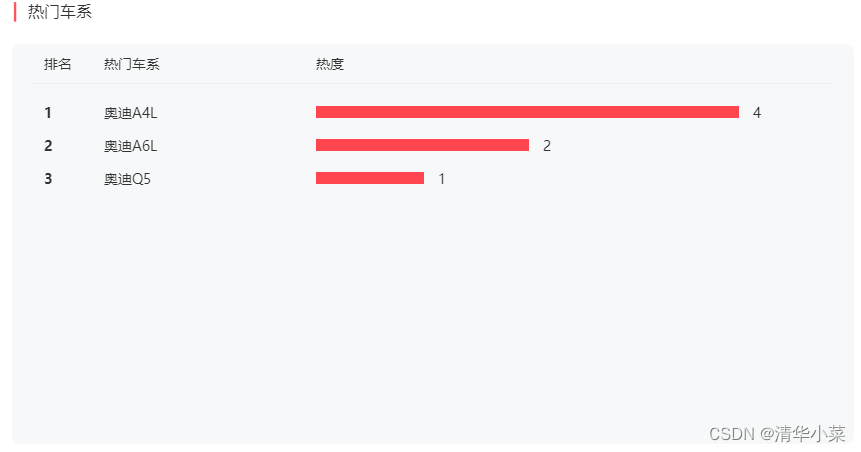Click the rank number 1
Image resolution: width=861 pixels, height=452 pixels.
[x=48, y=113]
